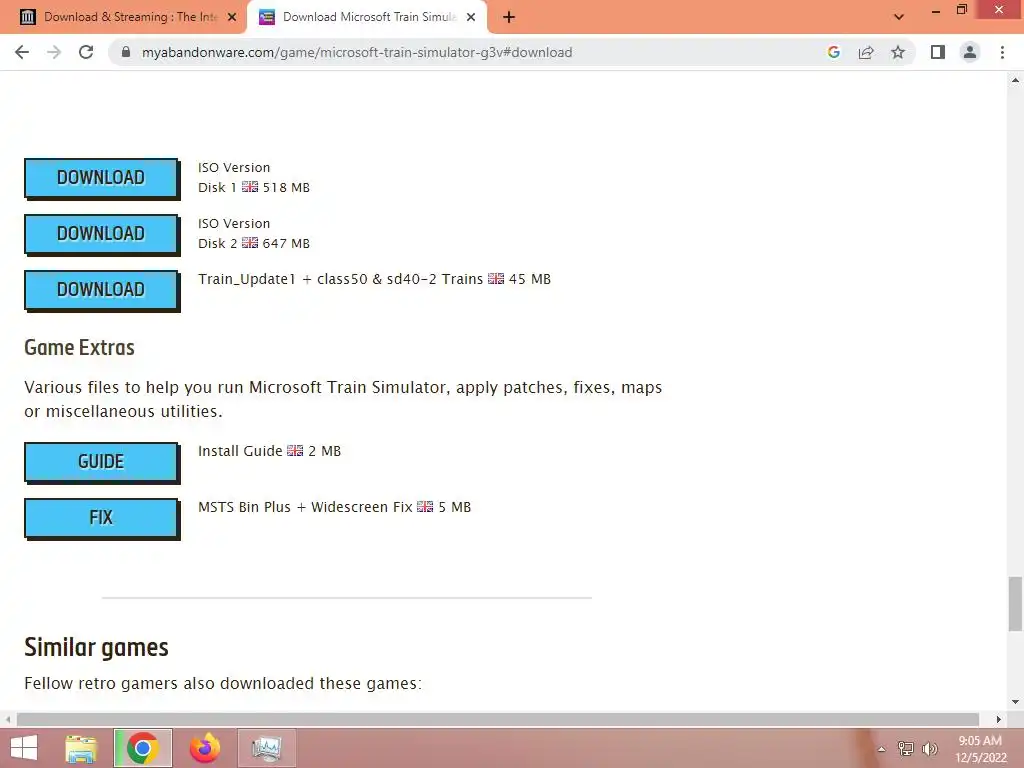
Task: Click the share page icon
Action: click(x=866, y=52)
